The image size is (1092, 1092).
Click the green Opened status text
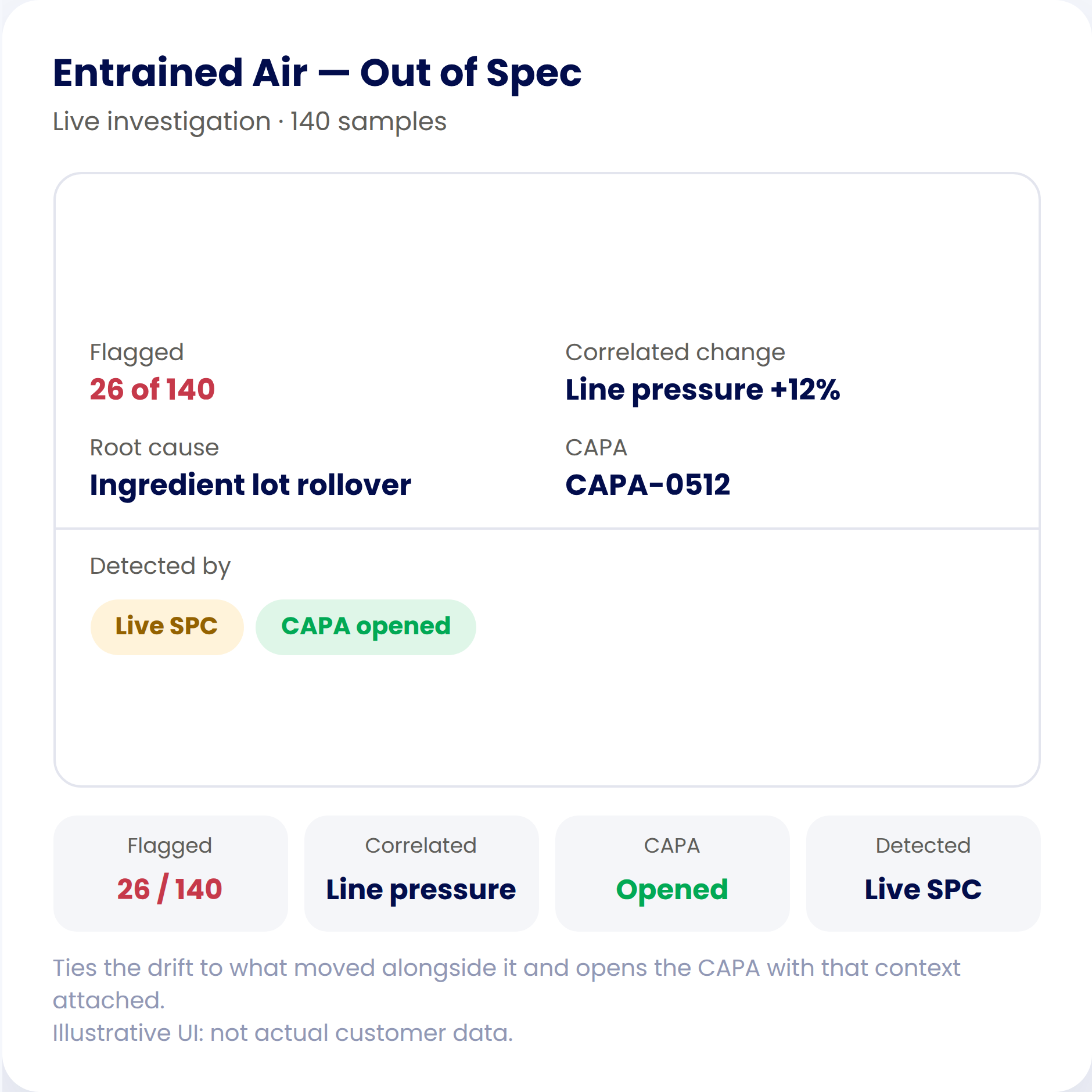point(672,890)
